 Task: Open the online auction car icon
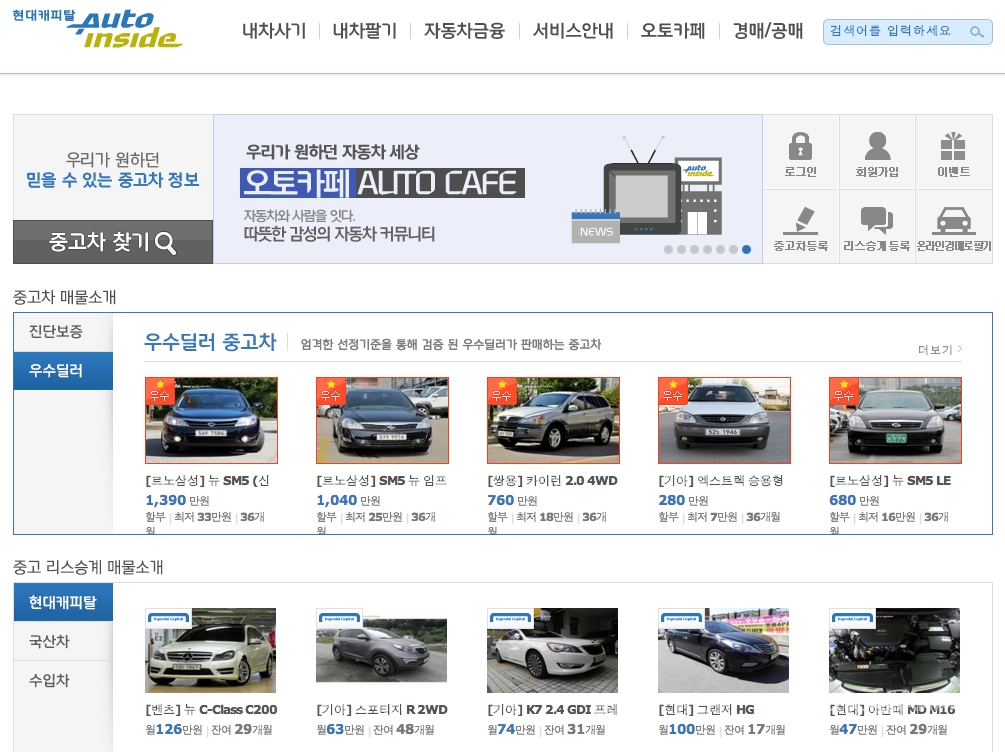(953, 221)
